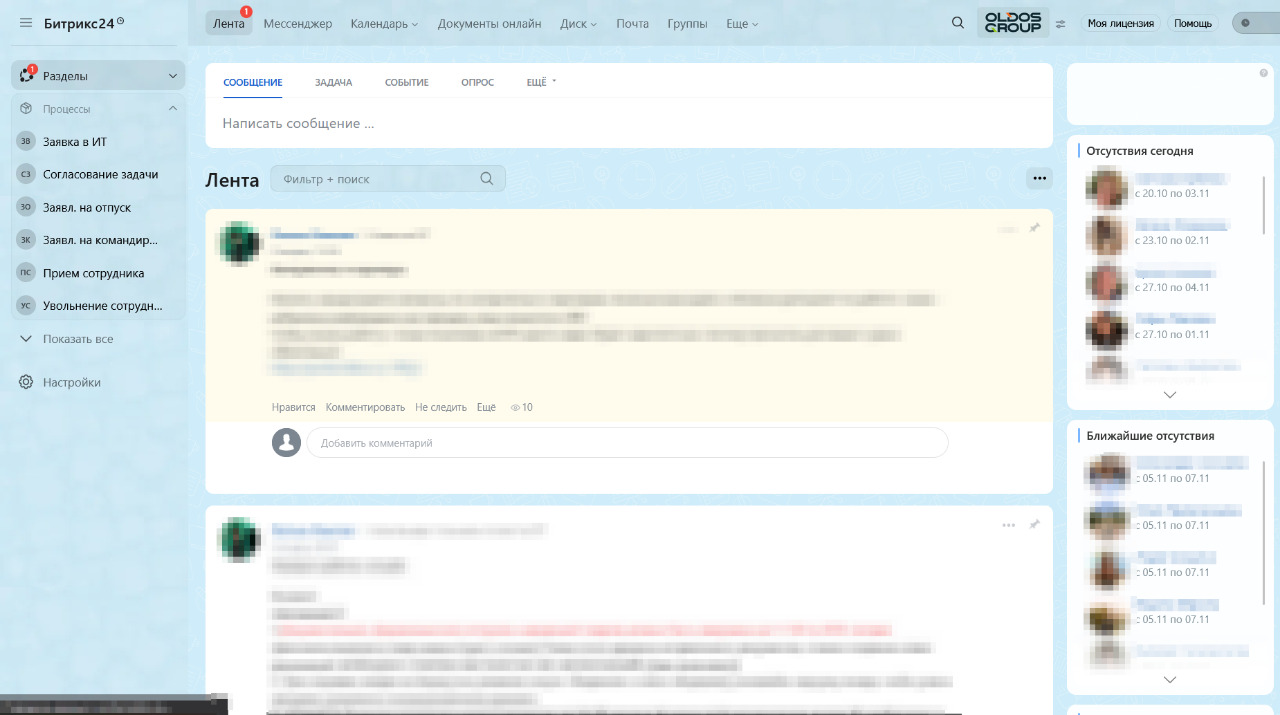Click the Моя лицензия button

point(1120,23)
